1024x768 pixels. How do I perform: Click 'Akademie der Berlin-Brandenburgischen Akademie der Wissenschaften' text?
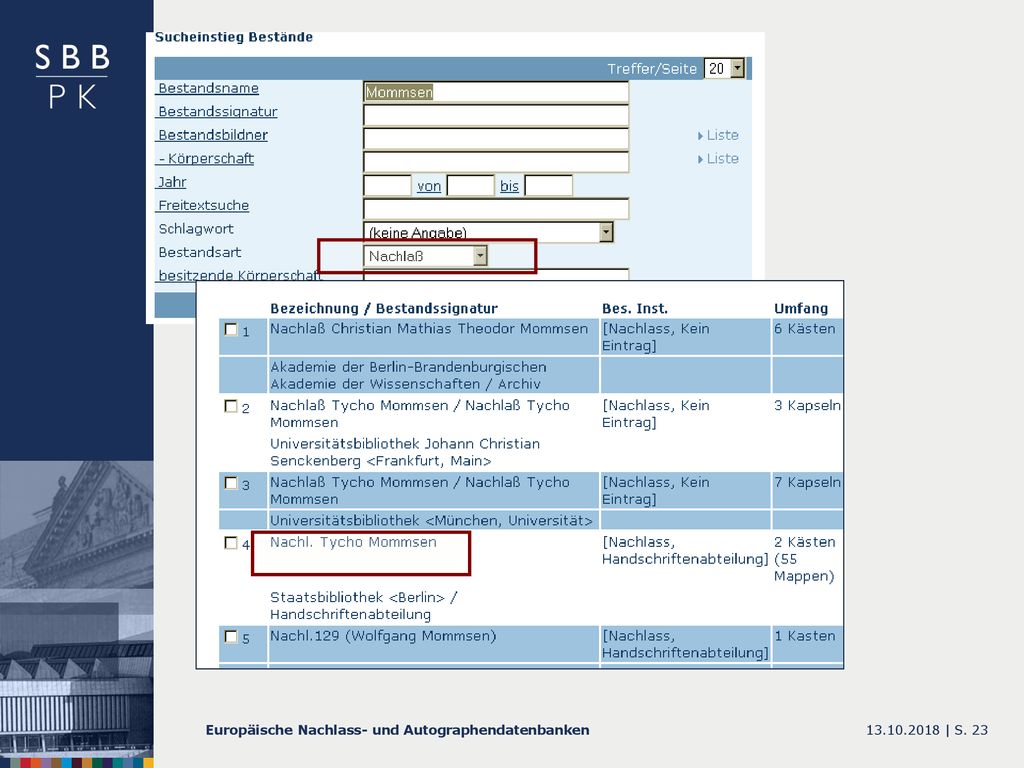[408, 376]
